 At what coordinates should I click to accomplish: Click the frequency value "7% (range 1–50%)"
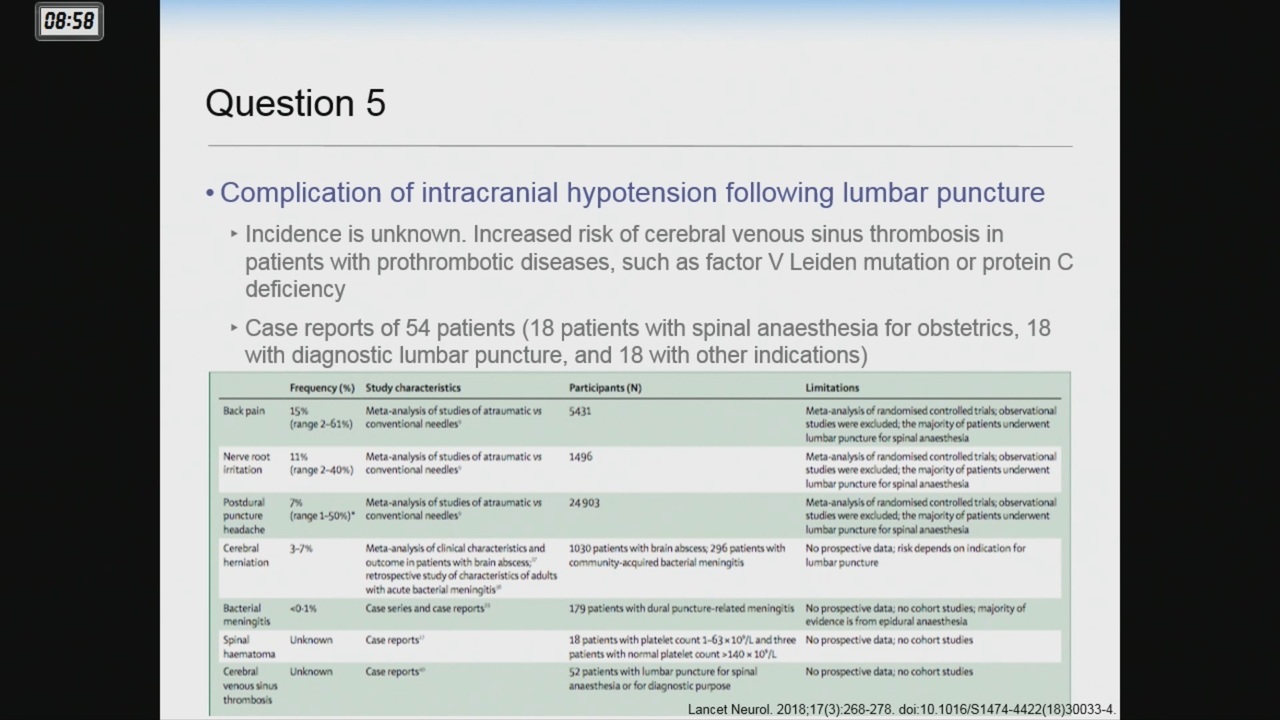click(x=322, y=509)
